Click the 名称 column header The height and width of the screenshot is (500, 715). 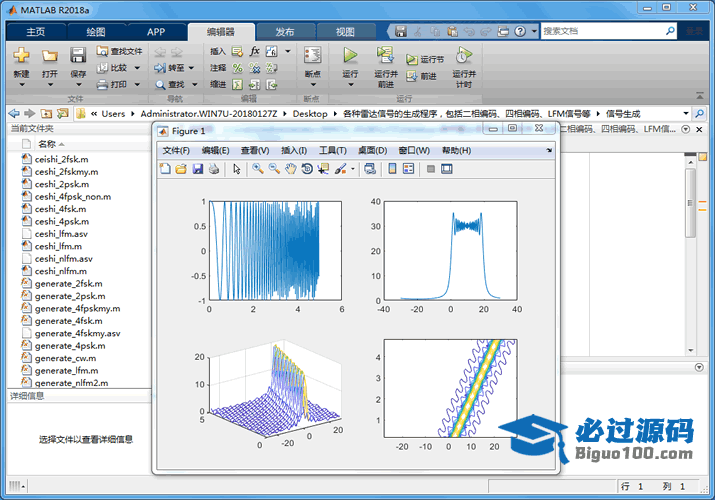(x=47, y=144)
